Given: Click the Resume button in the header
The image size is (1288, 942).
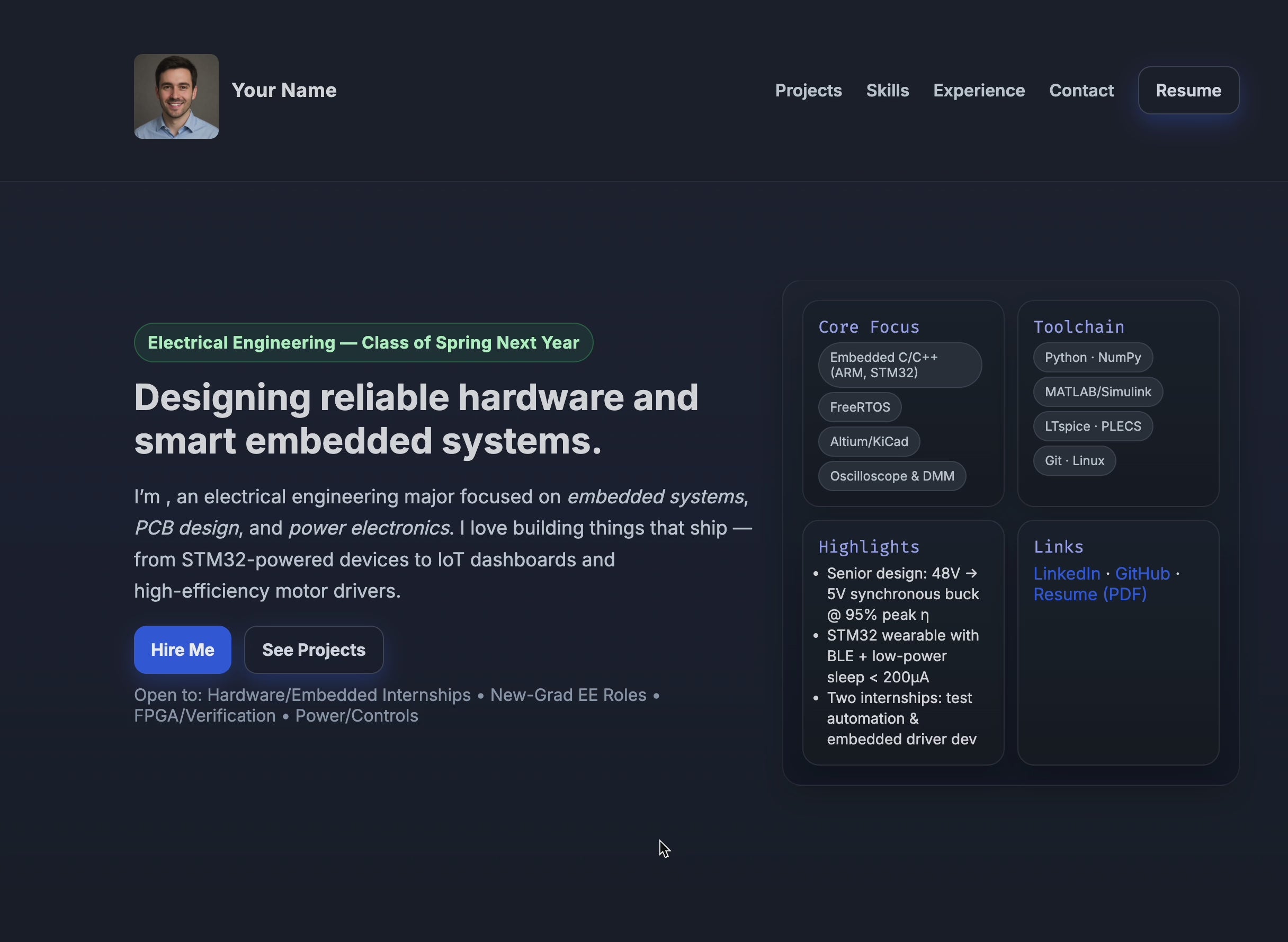Looking at the screenshot, I should tap(1188, 90).
